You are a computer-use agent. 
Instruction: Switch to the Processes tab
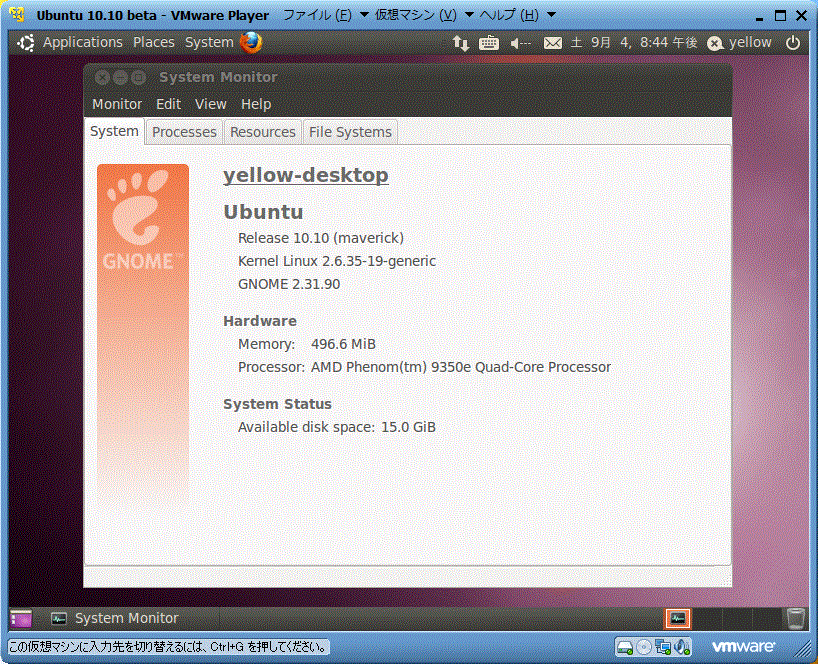(x=184, y=132)
